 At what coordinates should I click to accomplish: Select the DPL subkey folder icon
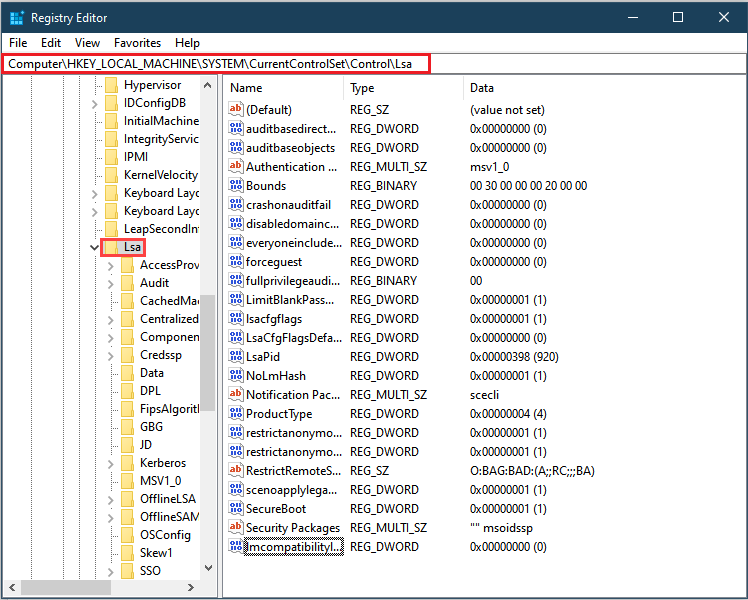[127, 391]
